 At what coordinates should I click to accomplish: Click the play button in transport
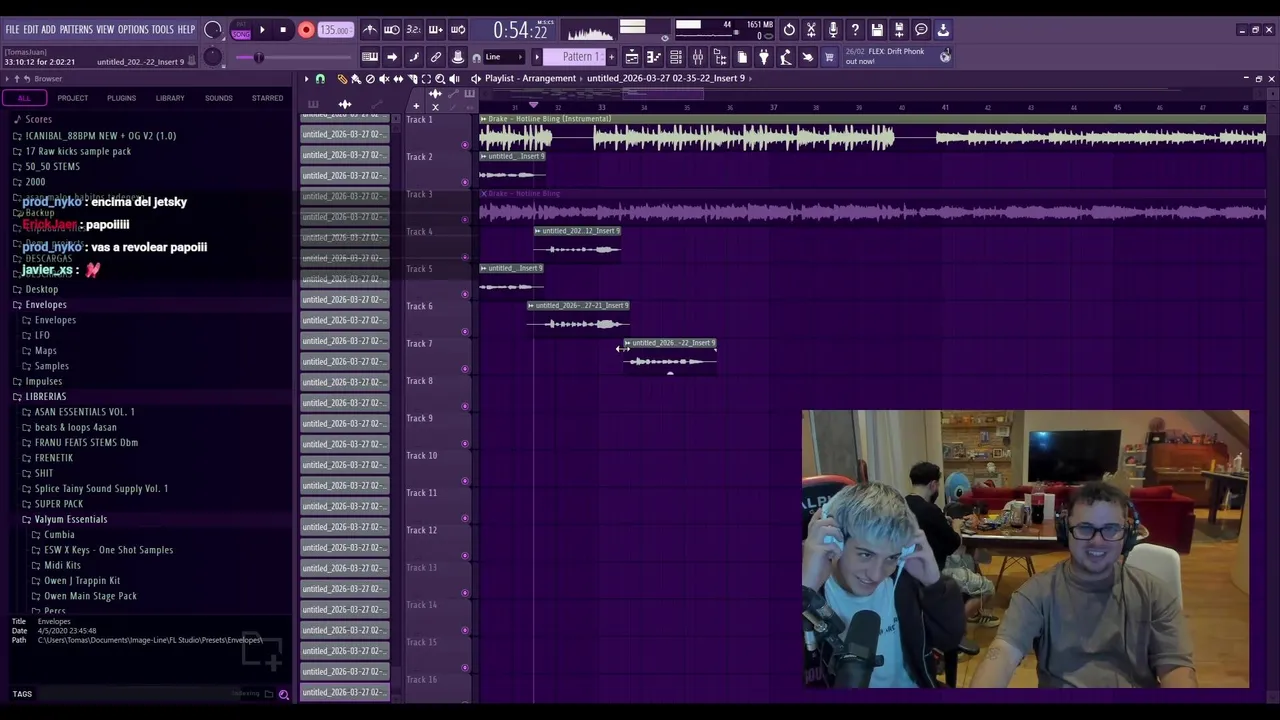point(262,30)
